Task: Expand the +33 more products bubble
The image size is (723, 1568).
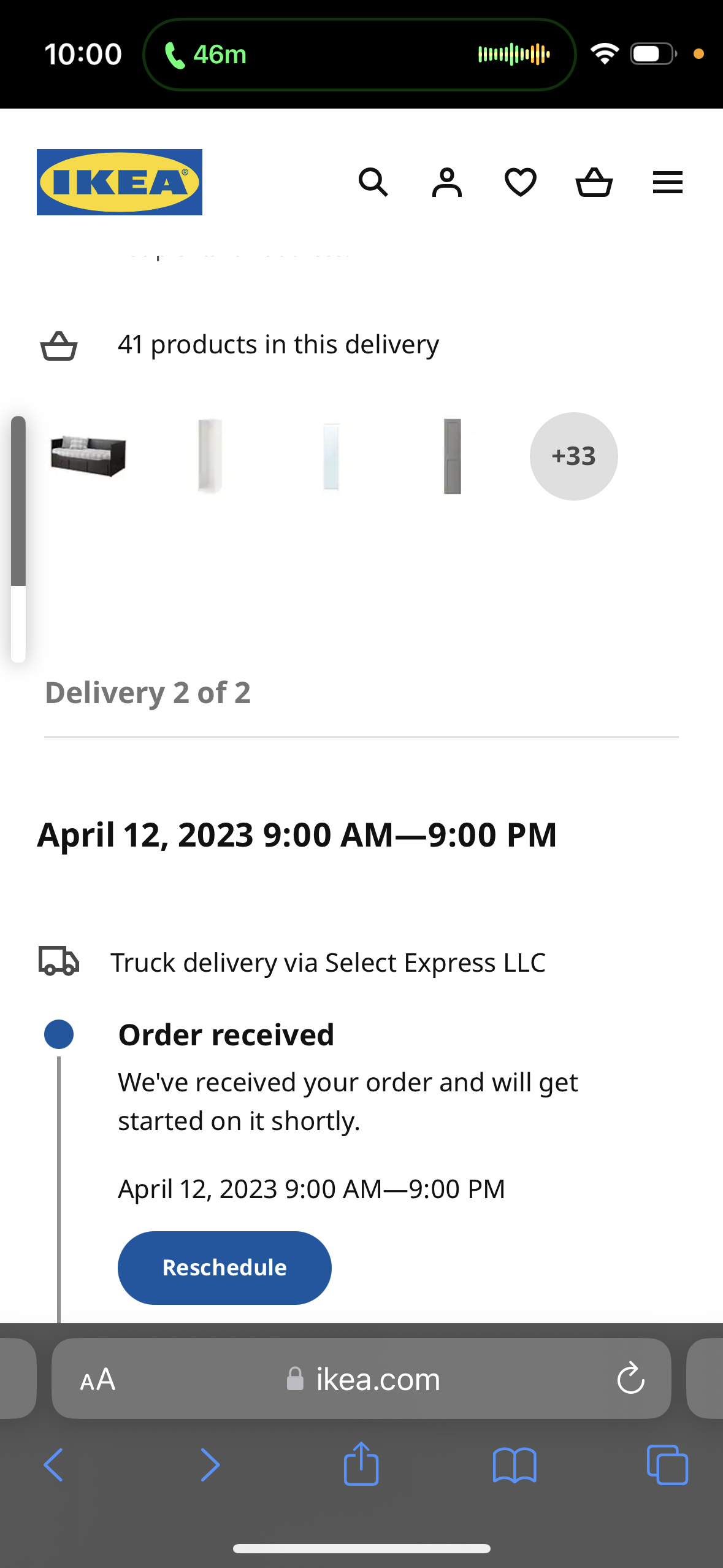Action: pyautogui.click(x=573, y=456)
